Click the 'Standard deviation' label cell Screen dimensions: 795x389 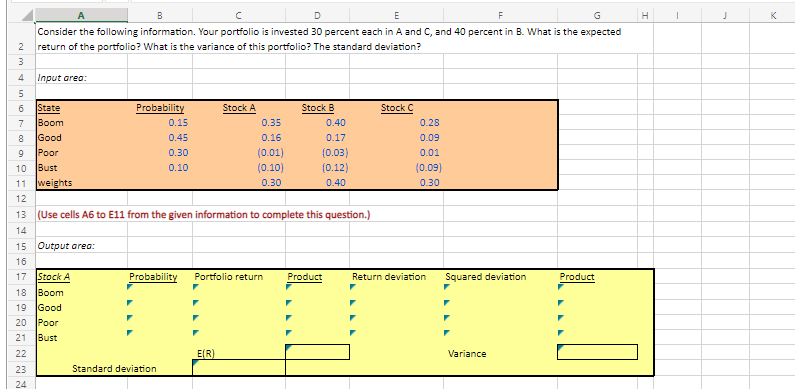(x=115, y=369)
